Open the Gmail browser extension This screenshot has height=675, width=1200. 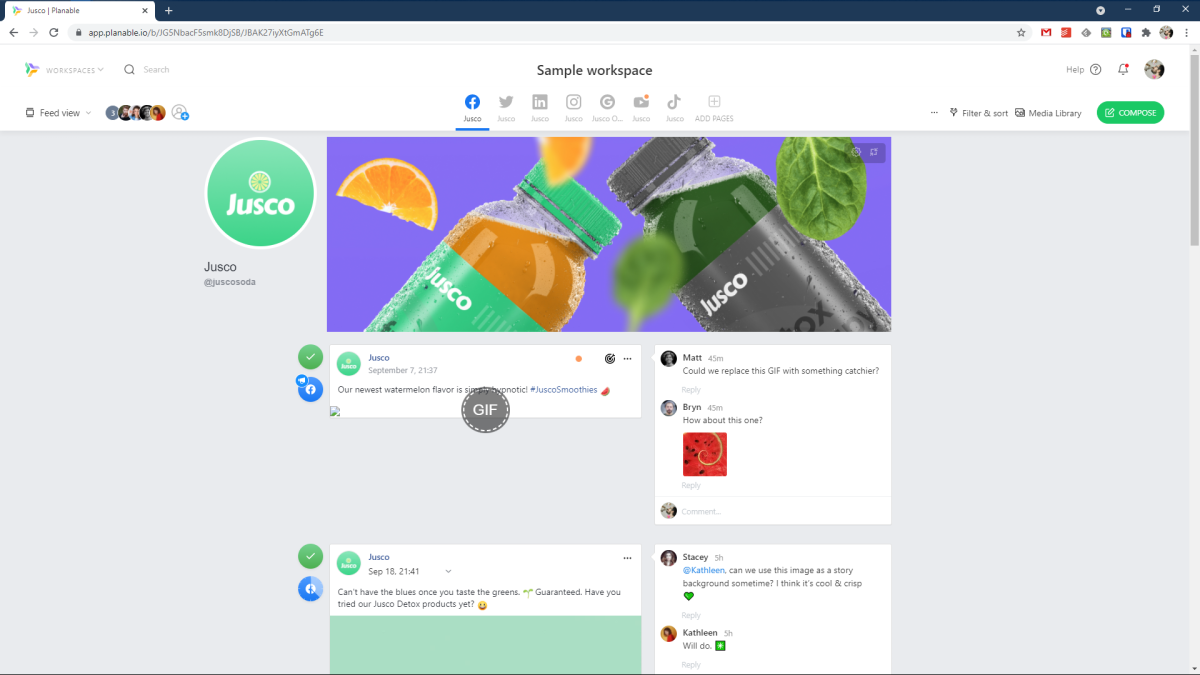pyautogui.click(x=1046, y=32)
